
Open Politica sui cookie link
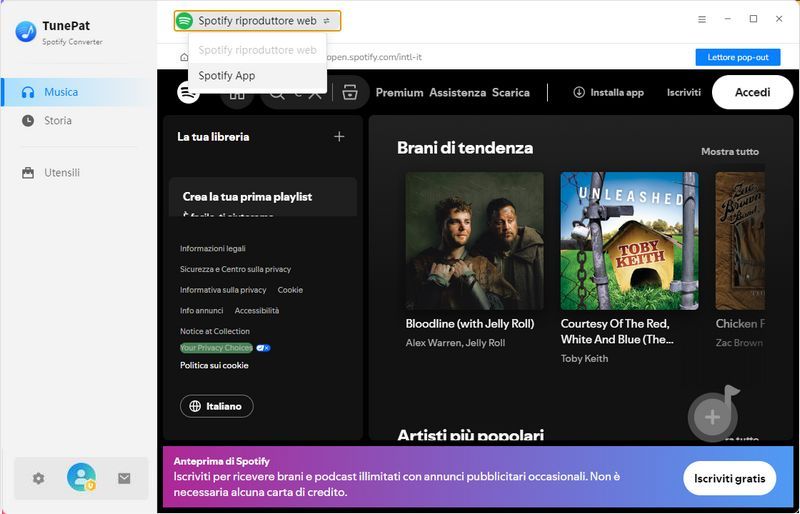coord(214,365)
